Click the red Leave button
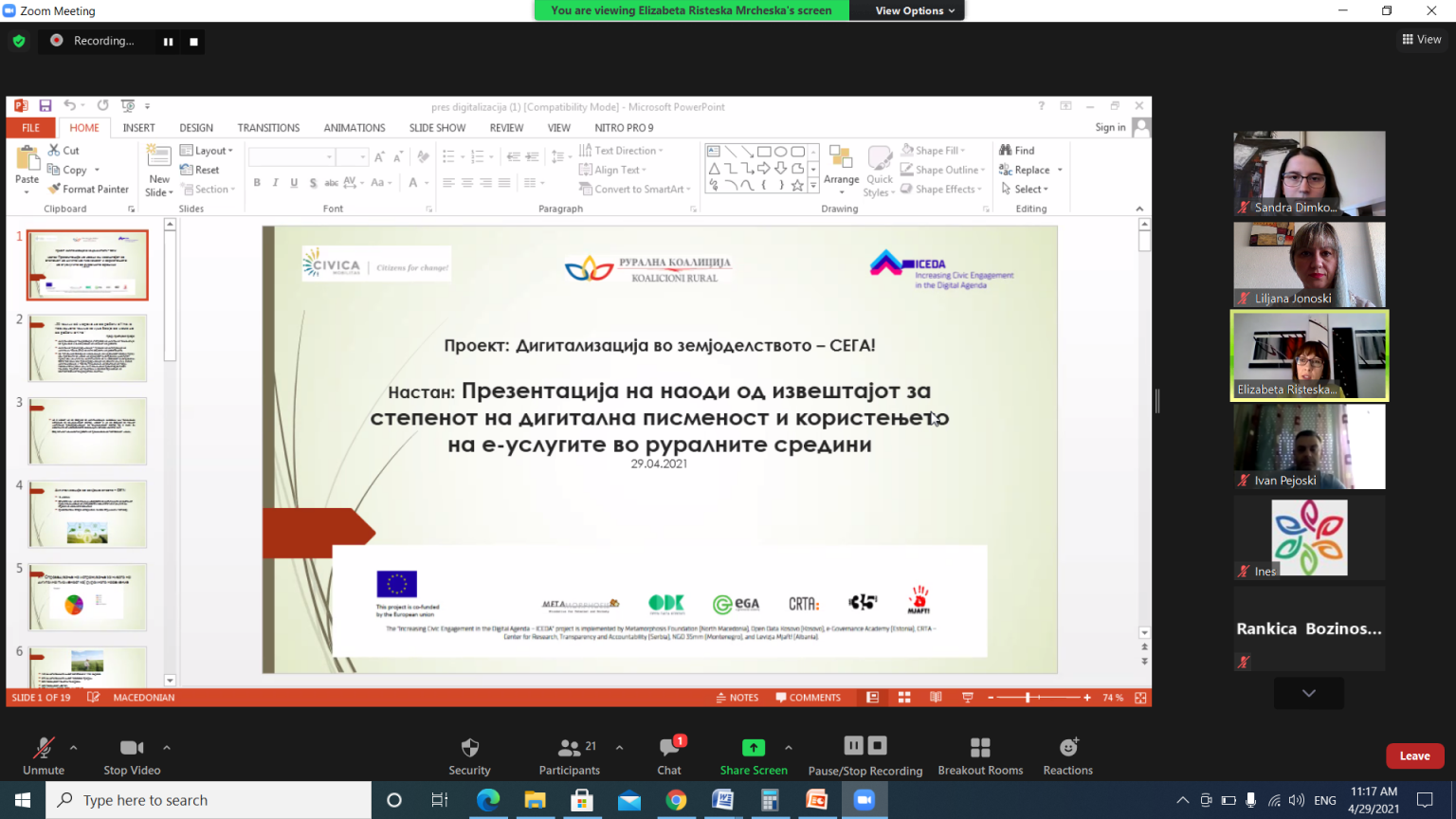The width and height of the screenshot is (1456, 819). tap(1414, 755)
